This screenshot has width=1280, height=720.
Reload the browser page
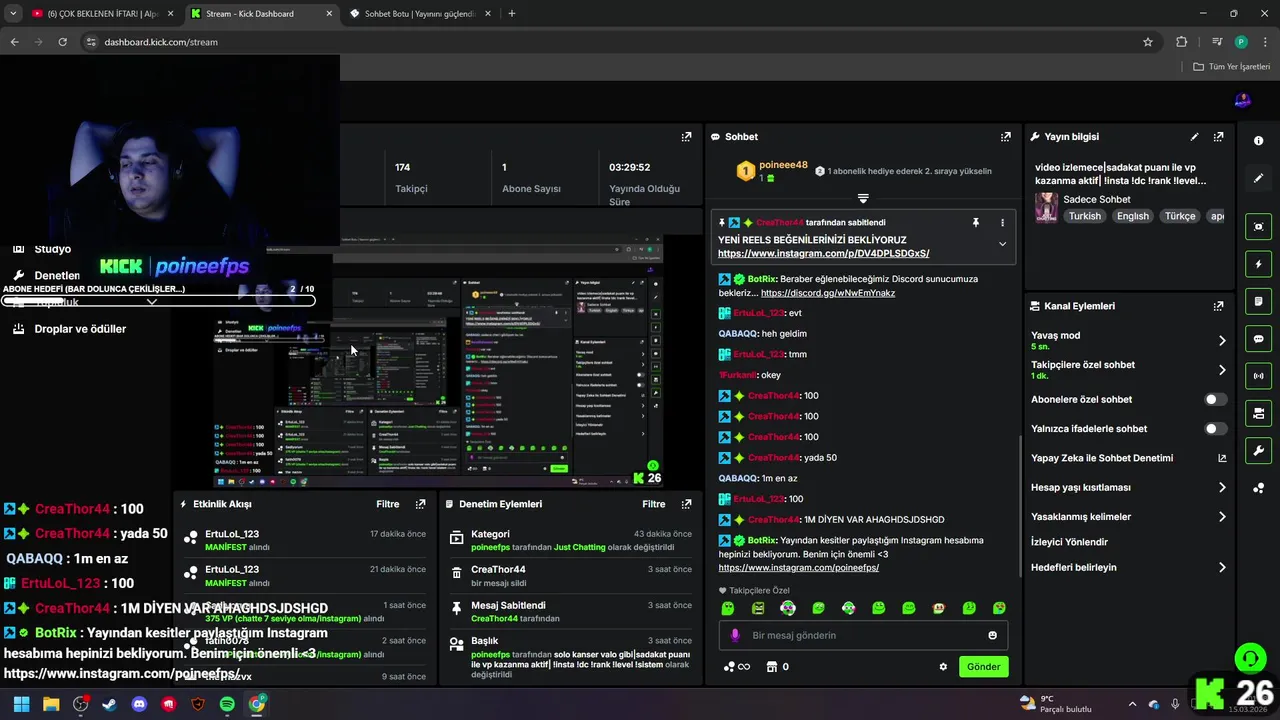pos(62,42)
